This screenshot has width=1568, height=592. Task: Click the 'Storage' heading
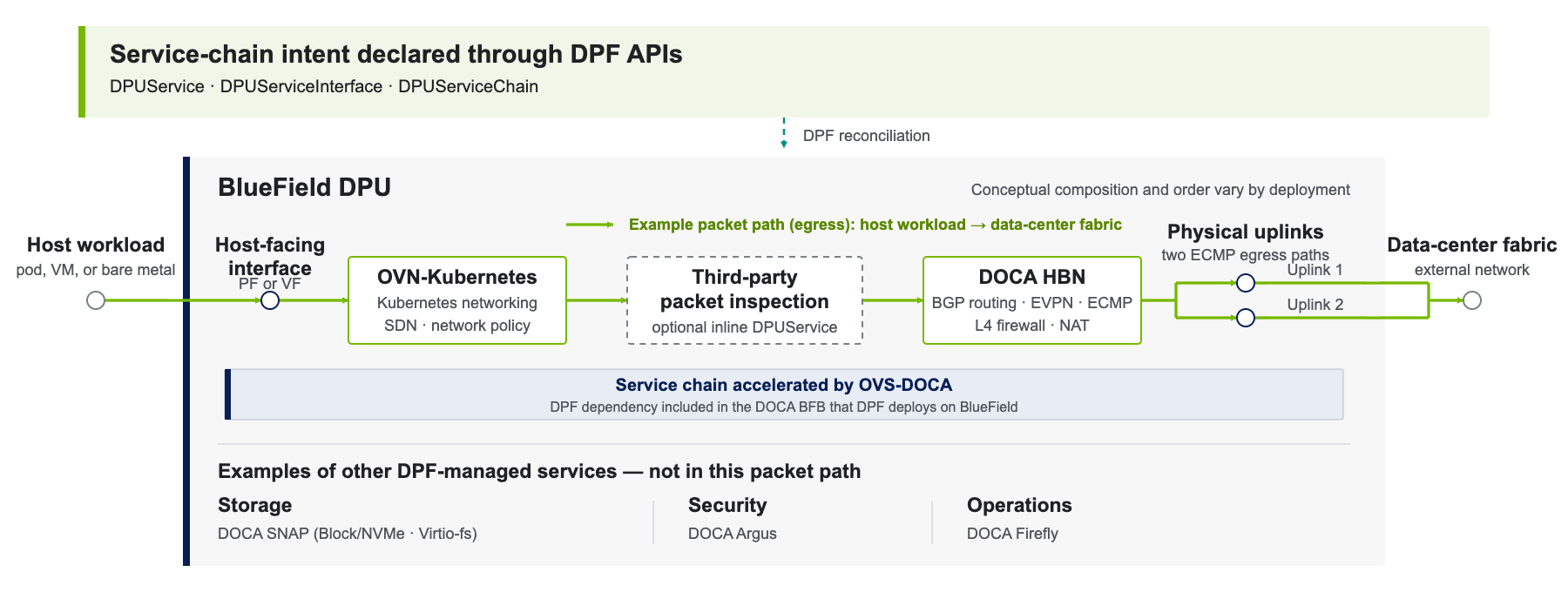[x=255, y=505]
